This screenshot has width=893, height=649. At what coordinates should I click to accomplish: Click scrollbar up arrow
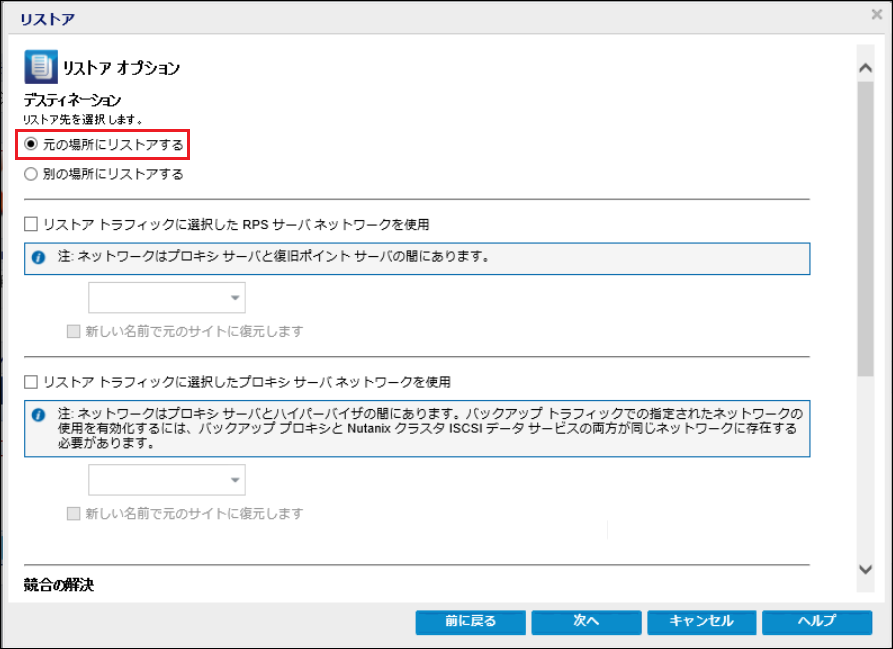(x=866, y=67)
